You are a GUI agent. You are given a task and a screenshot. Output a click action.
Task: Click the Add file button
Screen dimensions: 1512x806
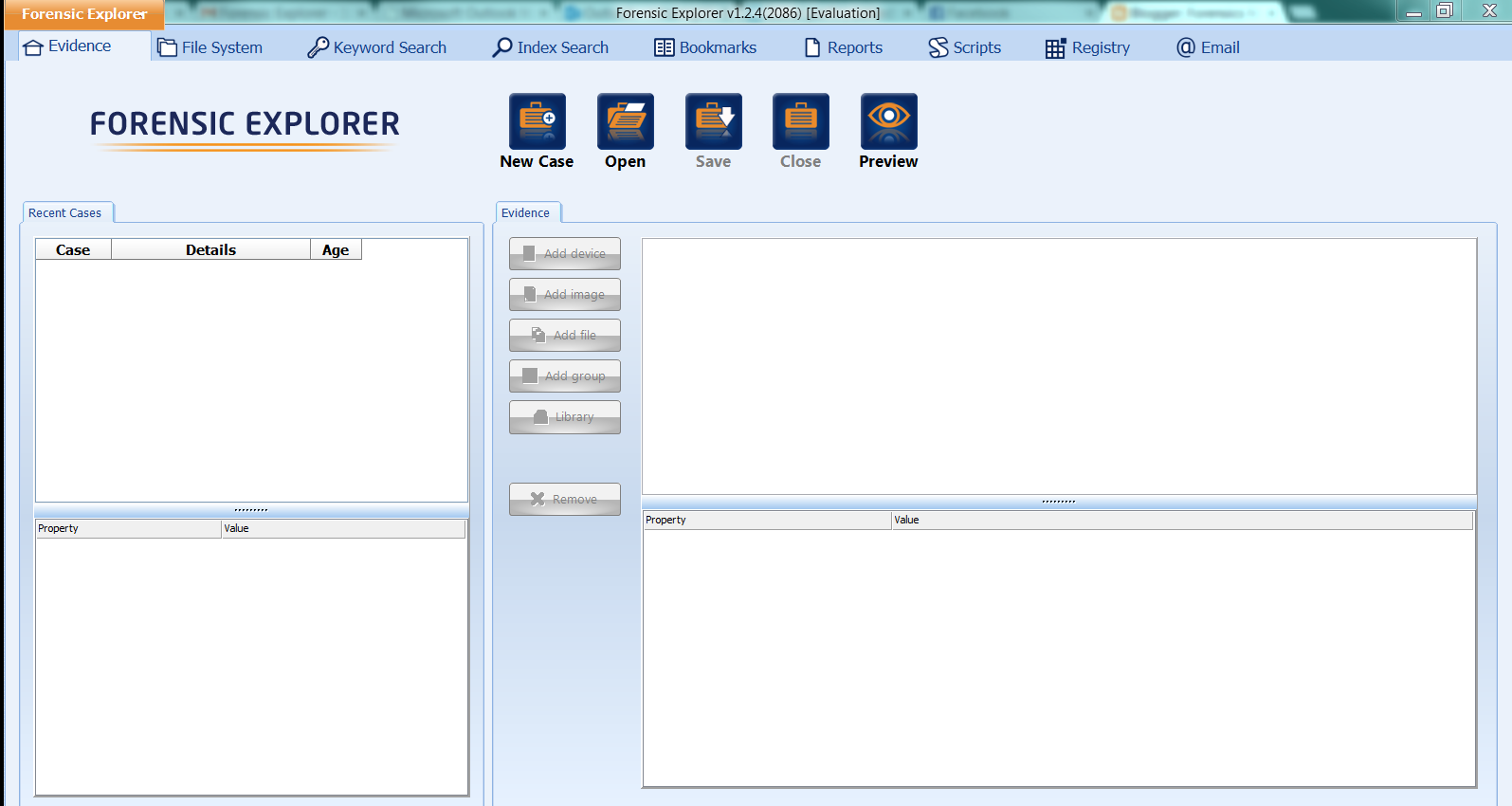[565, 335]
